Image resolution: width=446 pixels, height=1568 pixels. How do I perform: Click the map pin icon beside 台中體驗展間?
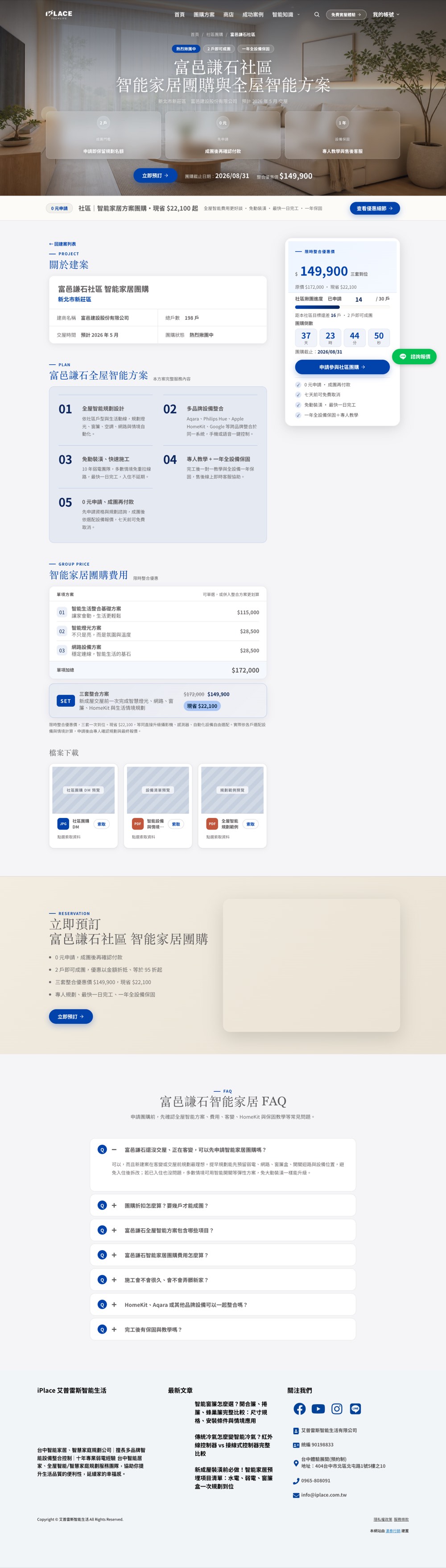click(296, 1463)
